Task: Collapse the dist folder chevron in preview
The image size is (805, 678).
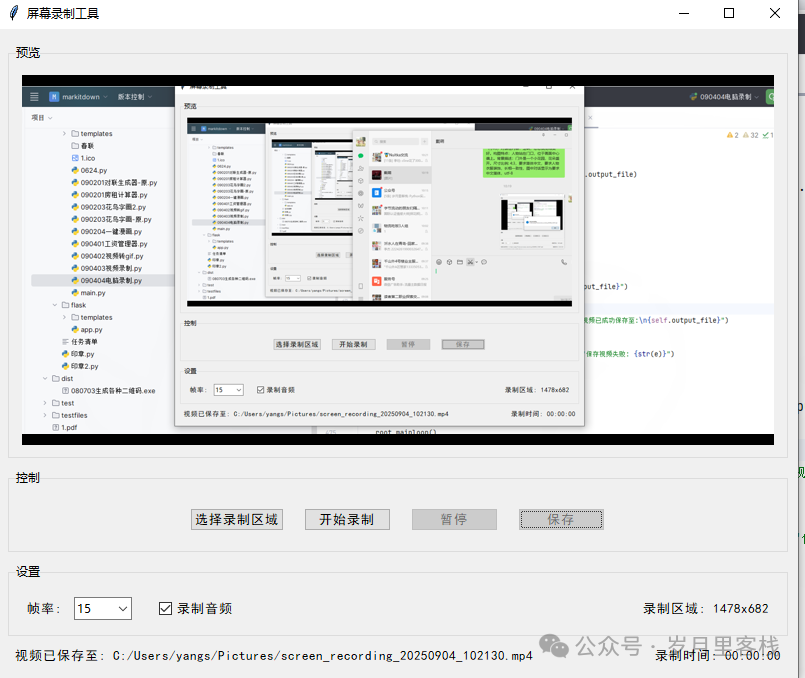Action: [45, 378]
